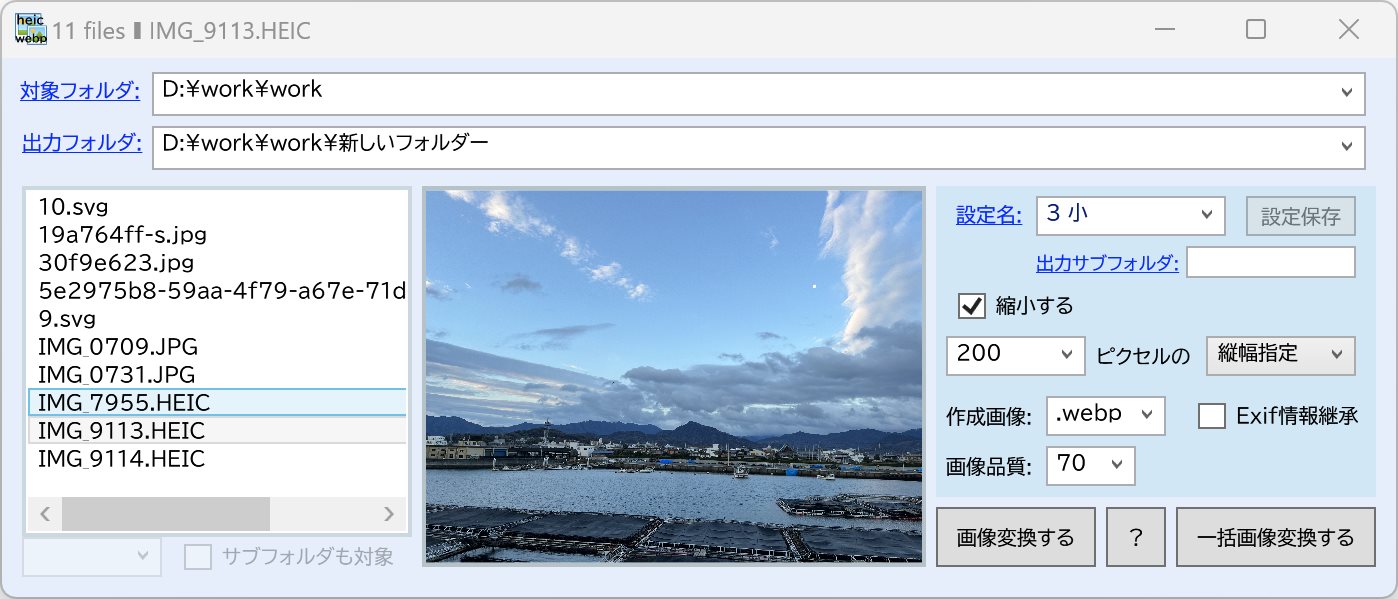Viewport: 1398px width, 599px height.
Task: Open the 出力フォルダ link
Action: tap(81, 143)
